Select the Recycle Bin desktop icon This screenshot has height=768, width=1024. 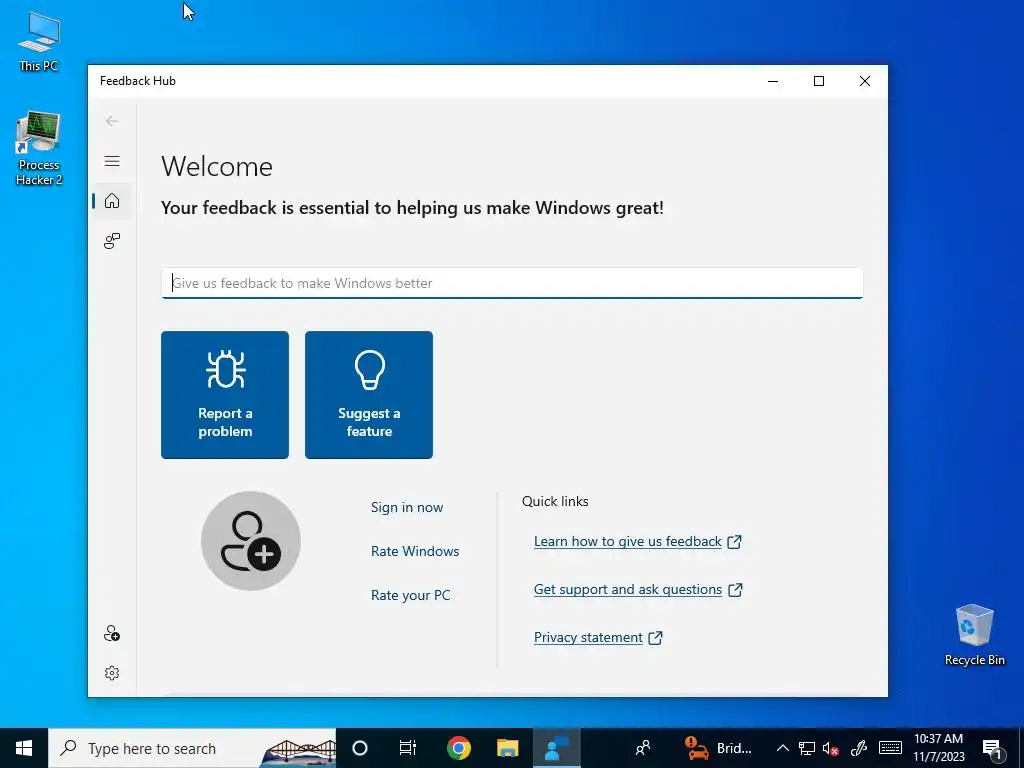click(974, 635)
